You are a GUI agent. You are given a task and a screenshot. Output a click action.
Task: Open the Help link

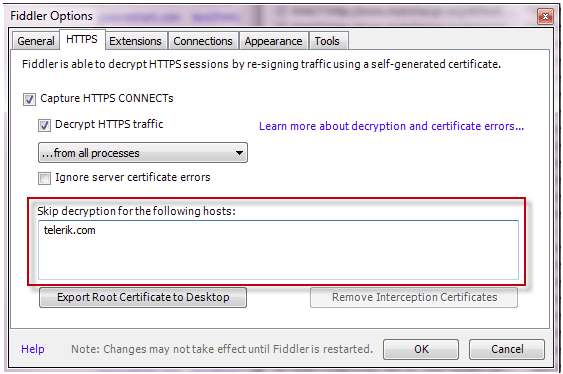pos(33,349)
